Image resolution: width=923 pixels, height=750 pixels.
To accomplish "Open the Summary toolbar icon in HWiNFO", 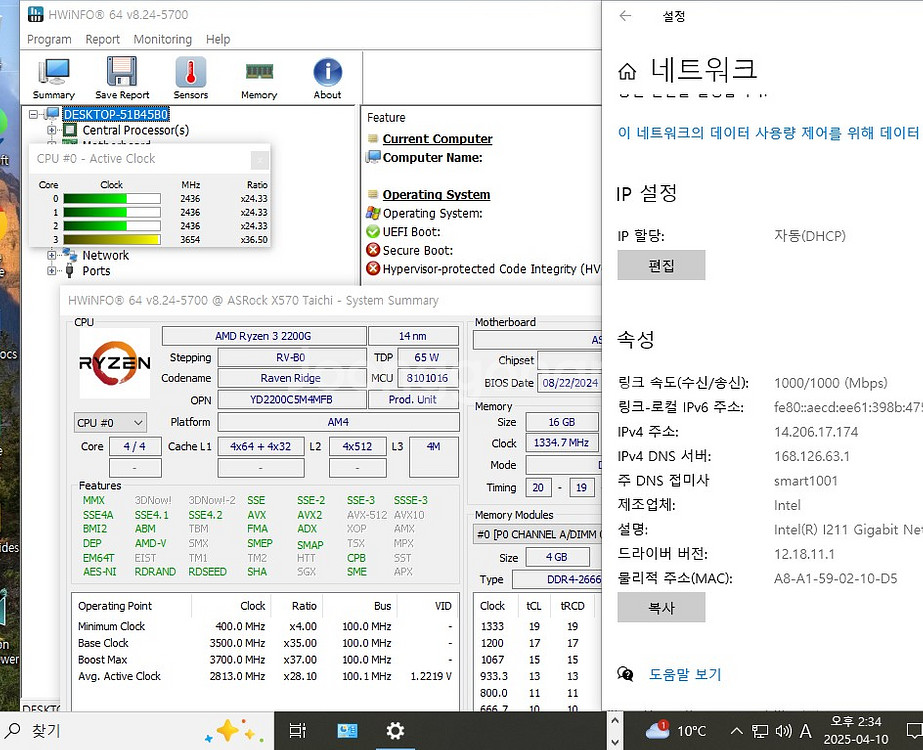I will coord(54,78).
